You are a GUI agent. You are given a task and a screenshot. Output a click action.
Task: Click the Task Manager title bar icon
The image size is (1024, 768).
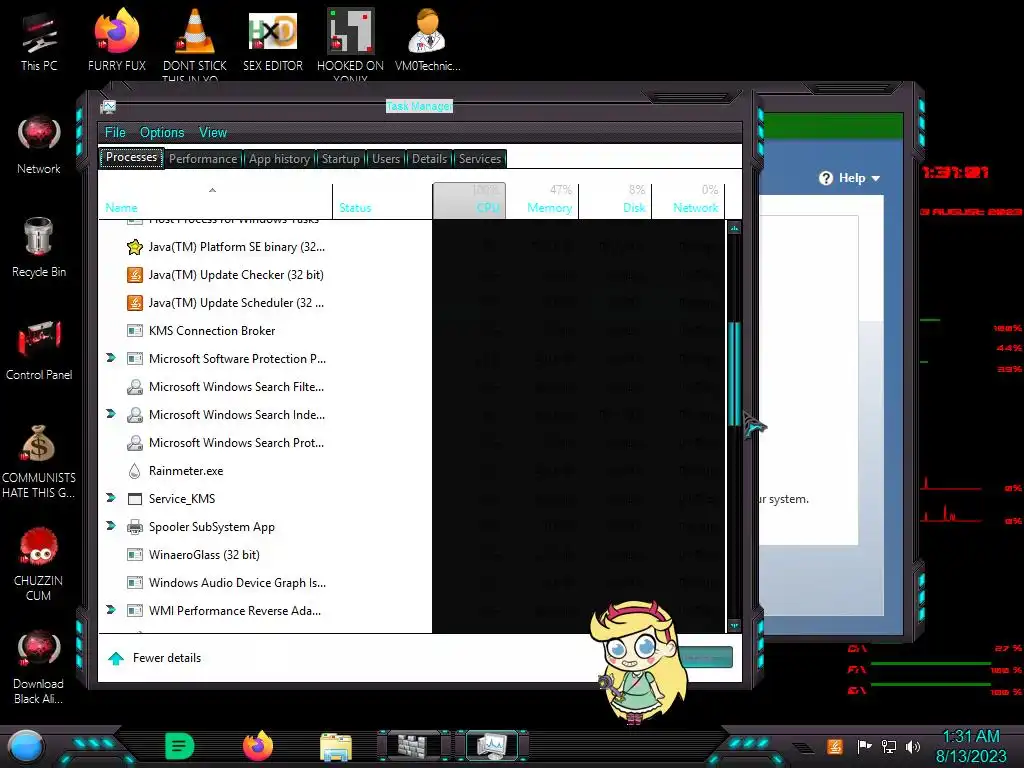(108, 107)
